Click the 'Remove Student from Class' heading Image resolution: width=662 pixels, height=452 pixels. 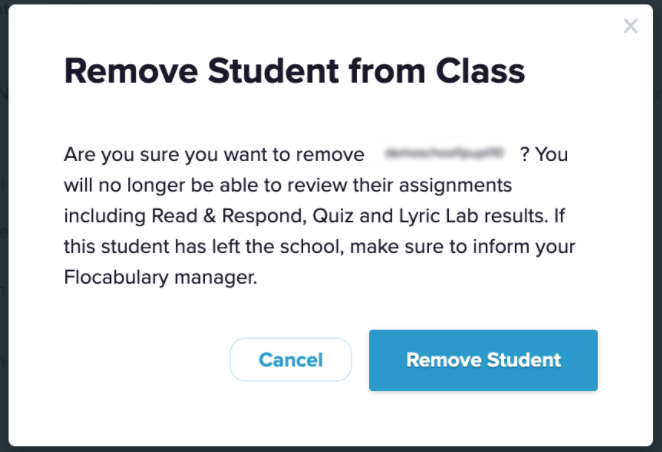[x=294, y=72]
